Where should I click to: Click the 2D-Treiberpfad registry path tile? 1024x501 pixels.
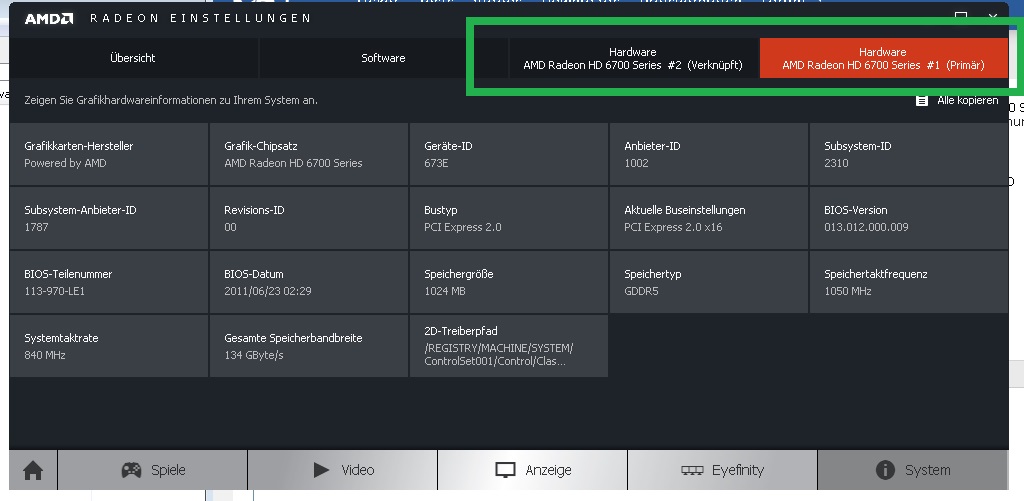(x=509, y=346)
